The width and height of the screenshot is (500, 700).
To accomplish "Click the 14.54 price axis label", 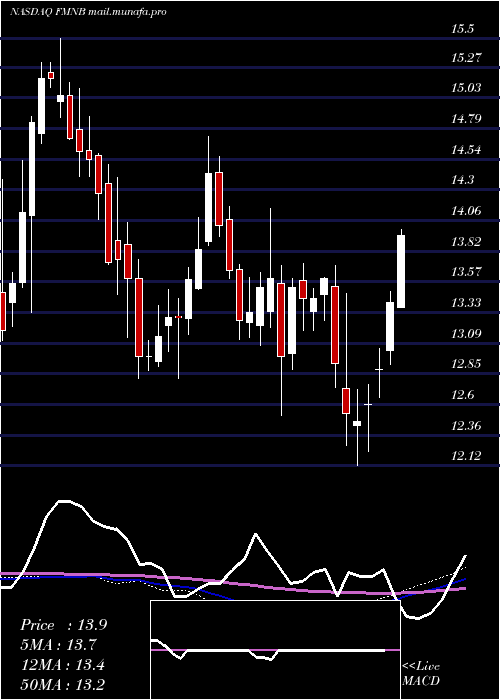I will [x=467, y=150].
